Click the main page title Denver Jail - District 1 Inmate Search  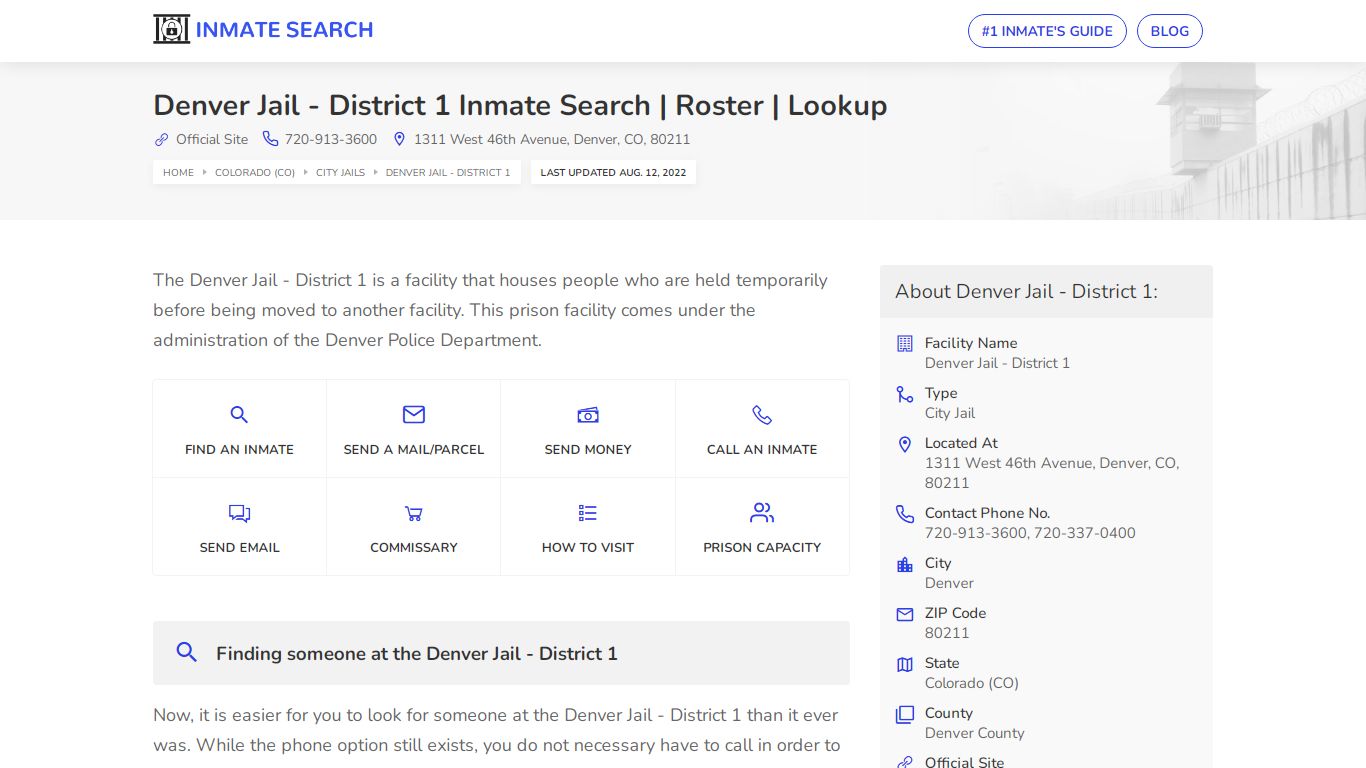(520, 105)
